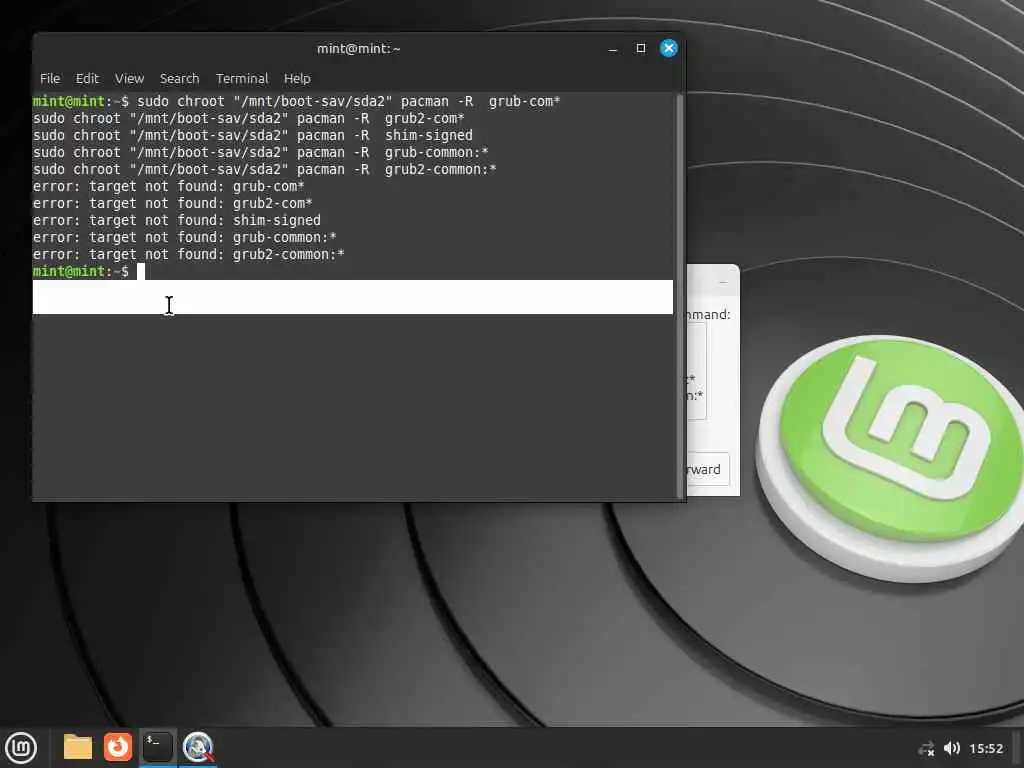This screenshot has width=1024, height=768.
Task: Open the File menu in terminal
Action: pyautogui.click(x=50, y=78)
